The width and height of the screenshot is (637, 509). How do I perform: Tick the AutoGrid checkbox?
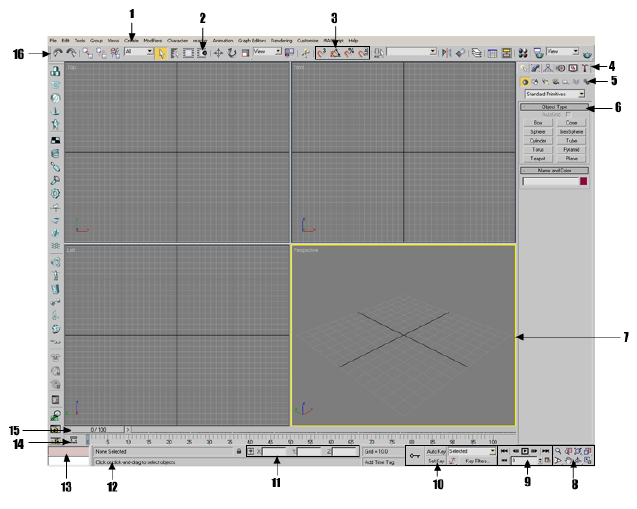click(568, 115)
